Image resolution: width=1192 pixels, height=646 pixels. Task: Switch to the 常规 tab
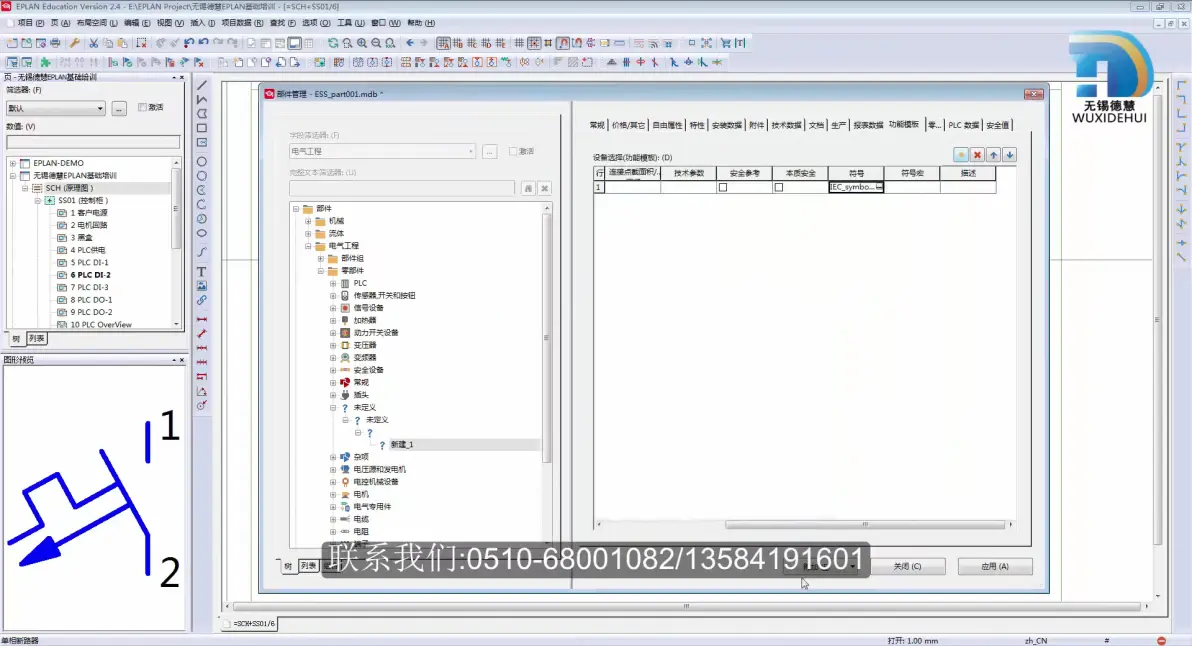pos(597,125)
